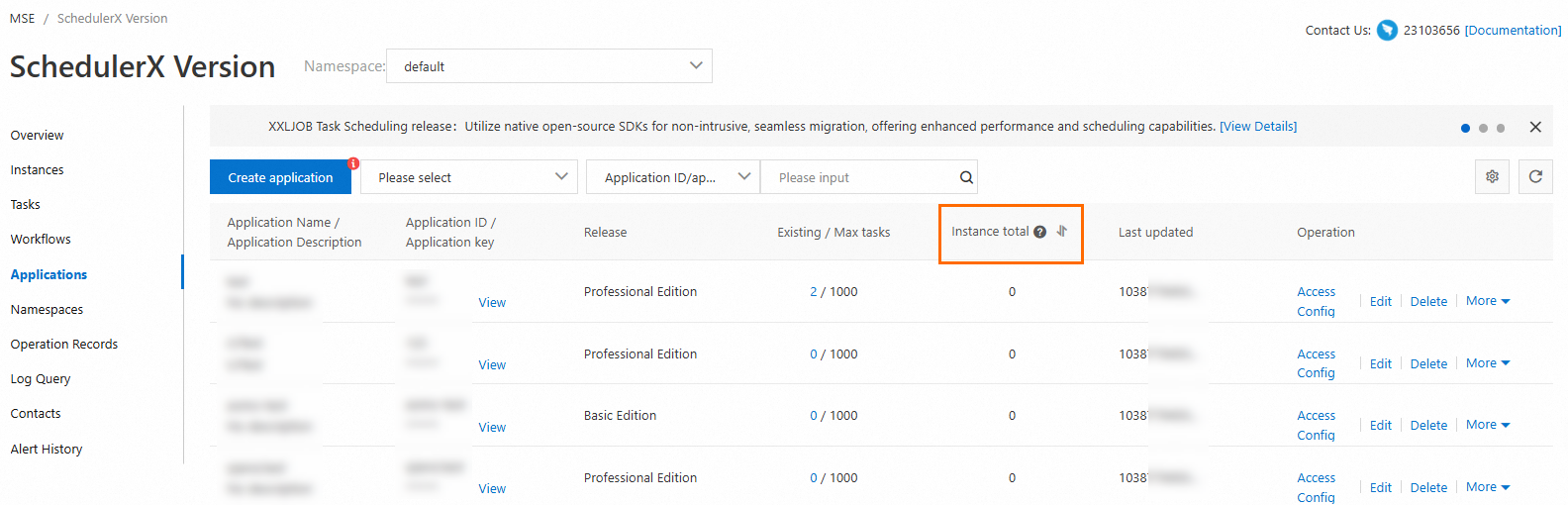Click the refresh icon button
Image resolution: width=1568 pixels, height=505 pixels.
(1535, 177)
